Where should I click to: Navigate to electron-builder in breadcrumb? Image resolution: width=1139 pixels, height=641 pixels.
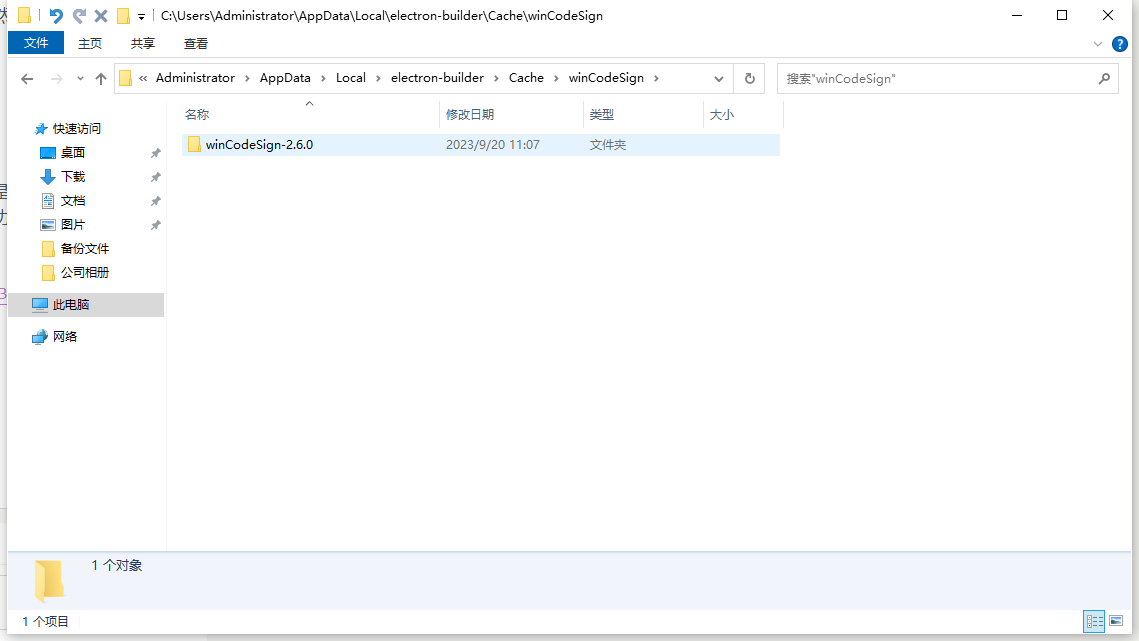[437, 78]
